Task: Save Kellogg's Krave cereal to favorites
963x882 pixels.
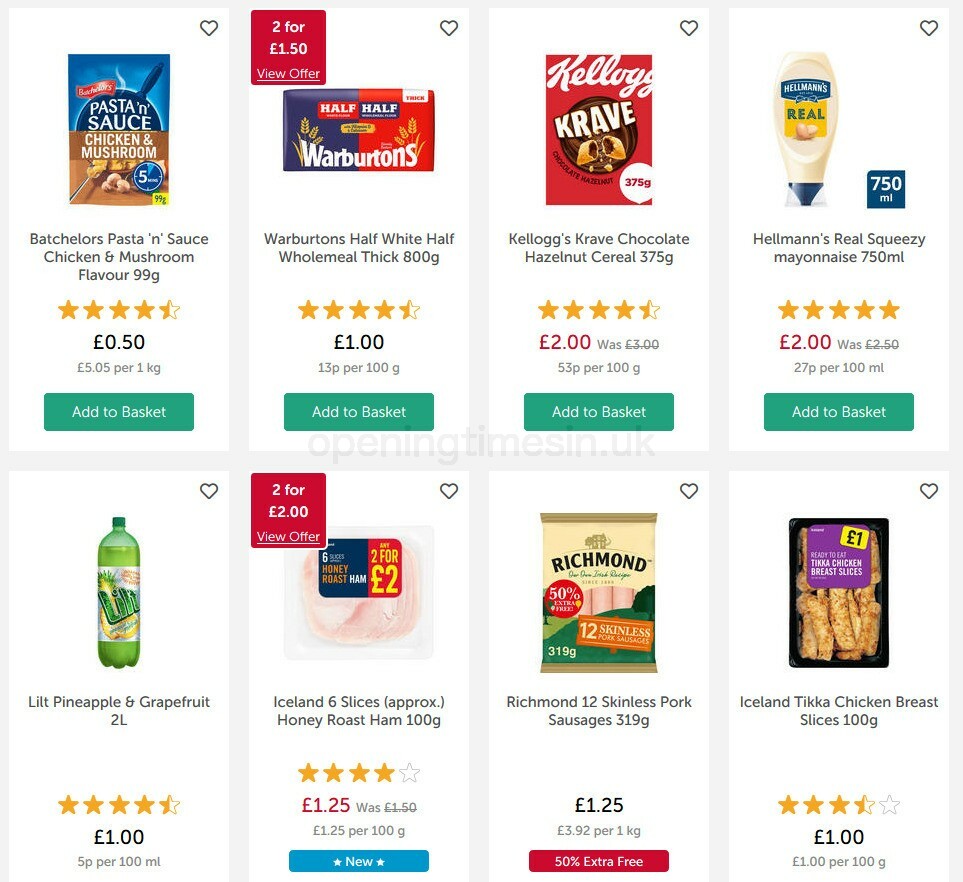Action: coord(689,28)
